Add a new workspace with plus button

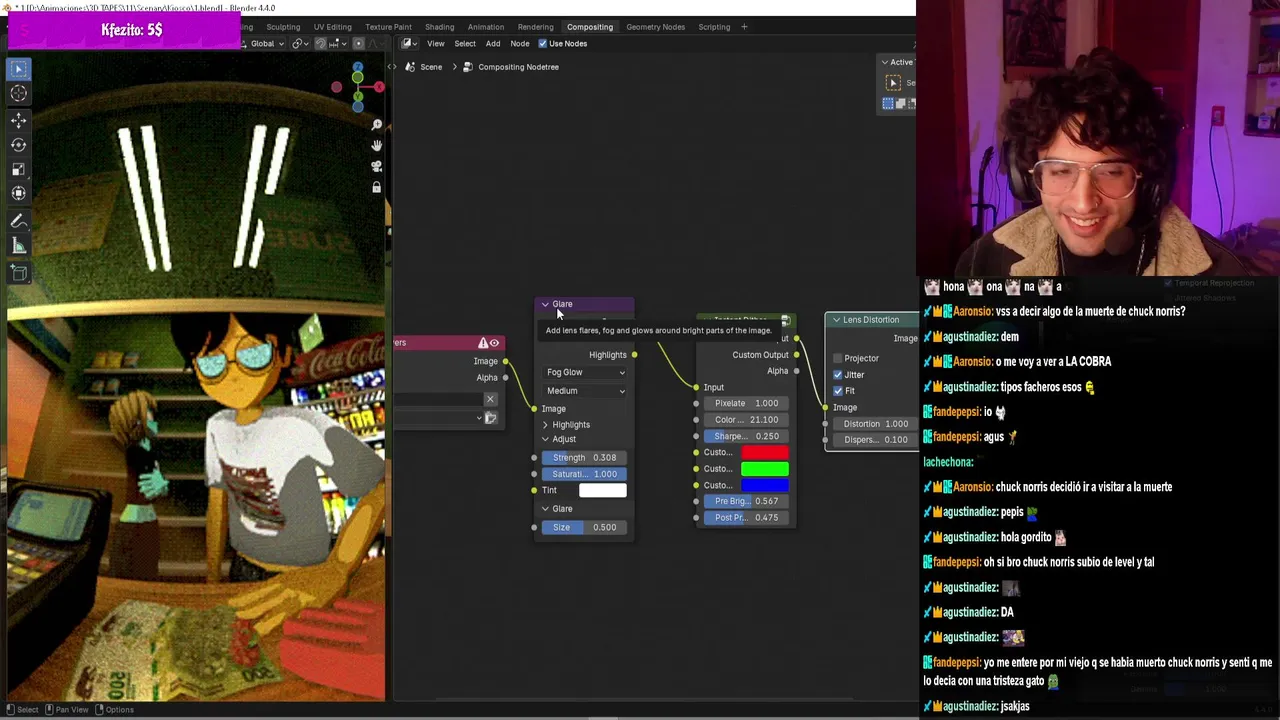pyautogui.click(x=744, y=27)
